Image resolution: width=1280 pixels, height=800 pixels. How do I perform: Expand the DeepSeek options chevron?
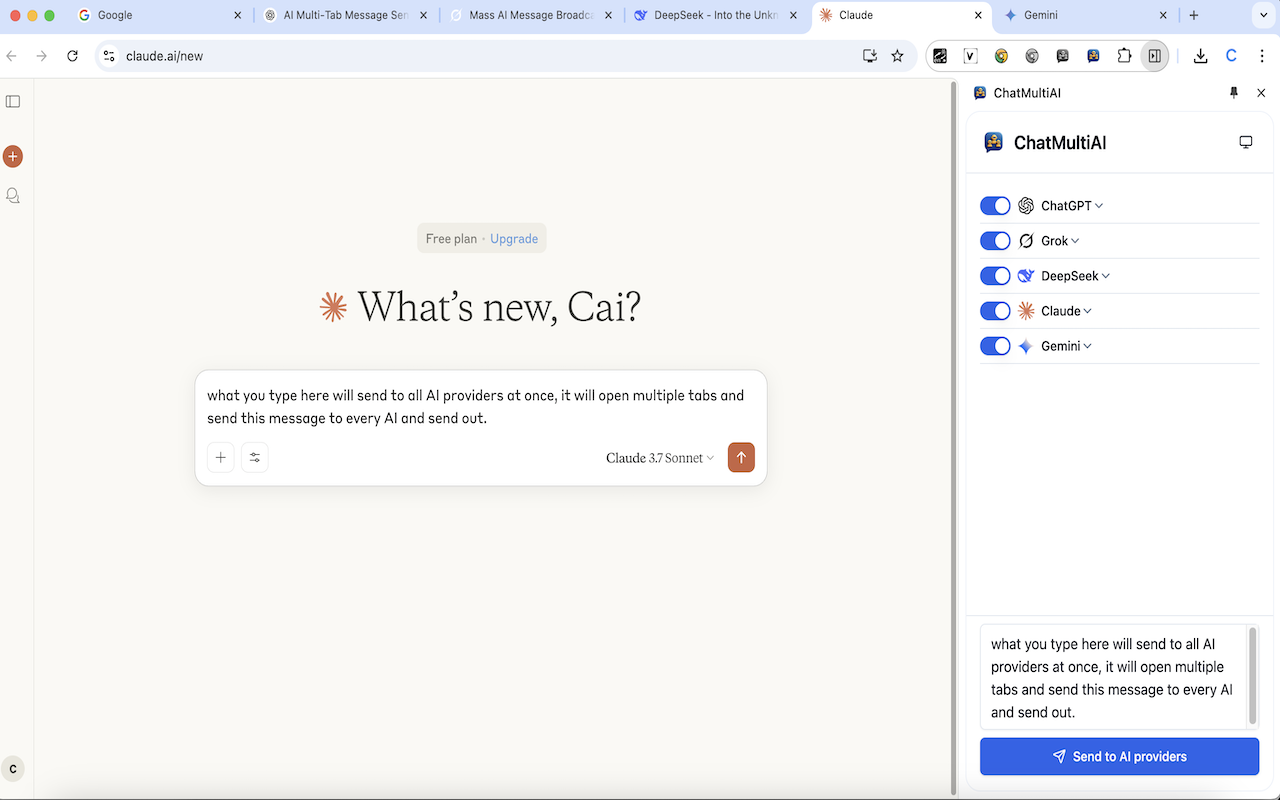click(x=1105, y=276)
